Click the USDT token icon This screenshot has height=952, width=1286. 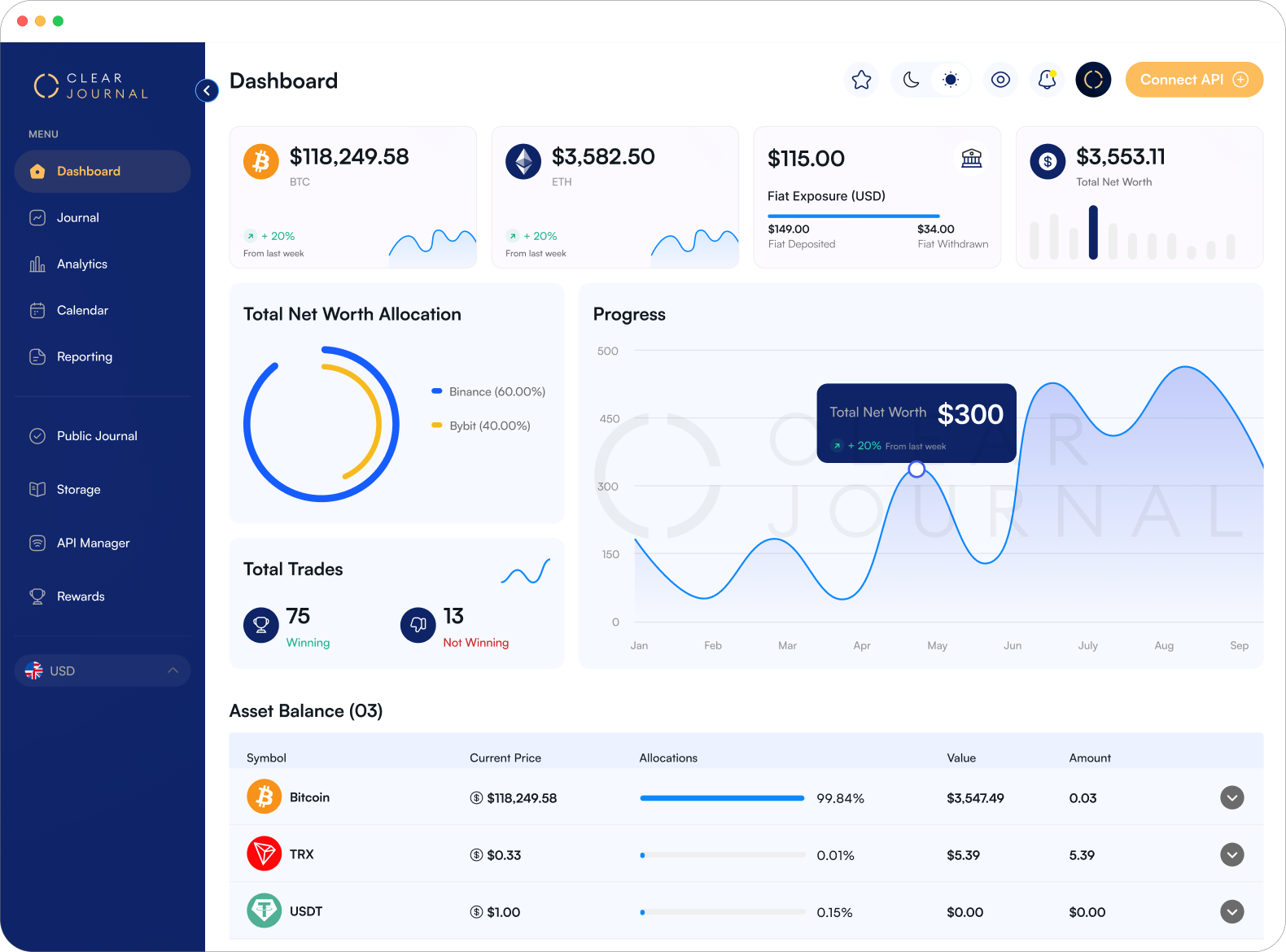click(264, 911)
